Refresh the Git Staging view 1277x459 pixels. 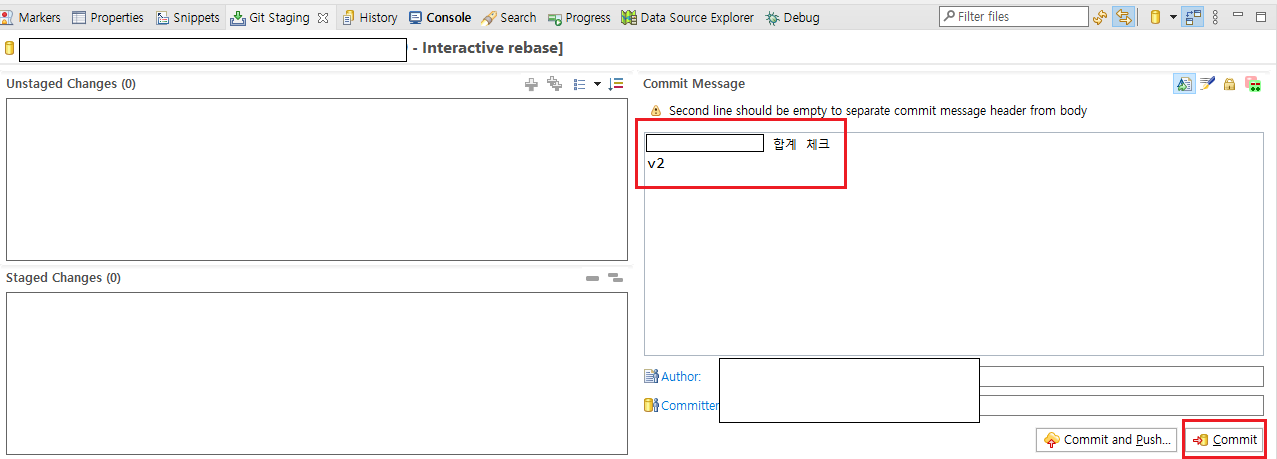pyautogui.click(x=1101, y=17)
